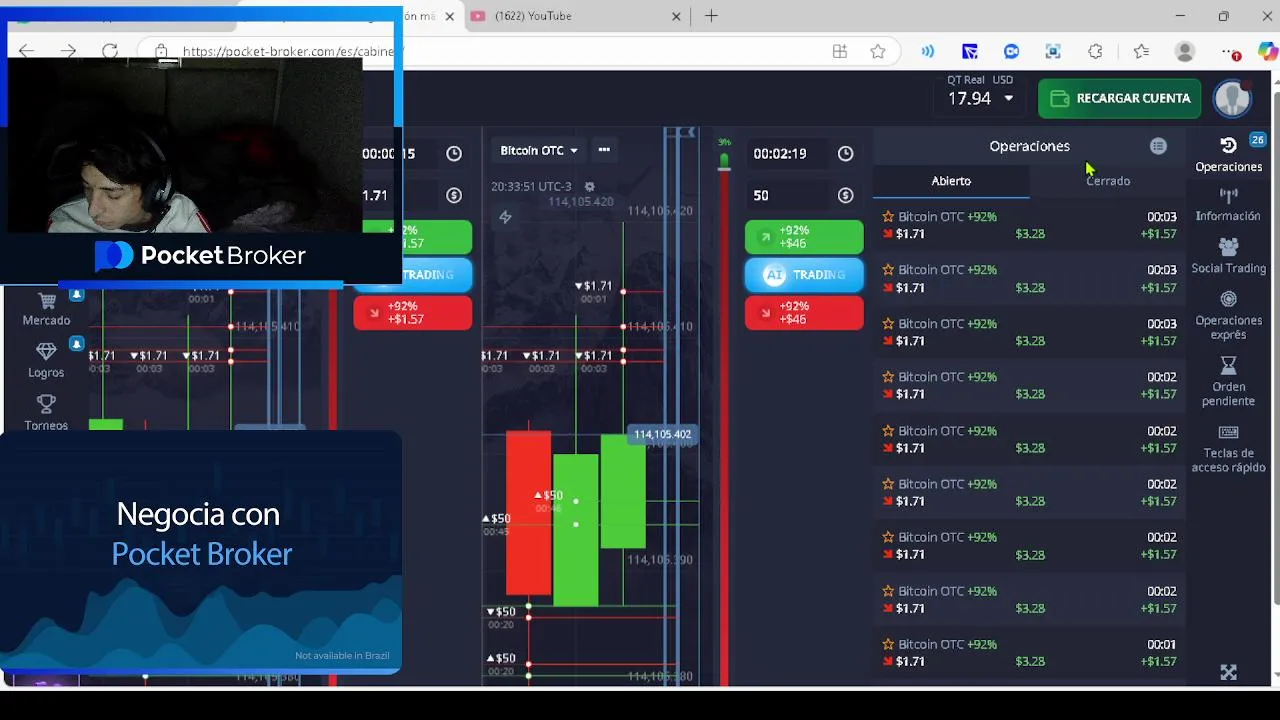Refresh the page with the browser reload button

(x=110, y=51)
